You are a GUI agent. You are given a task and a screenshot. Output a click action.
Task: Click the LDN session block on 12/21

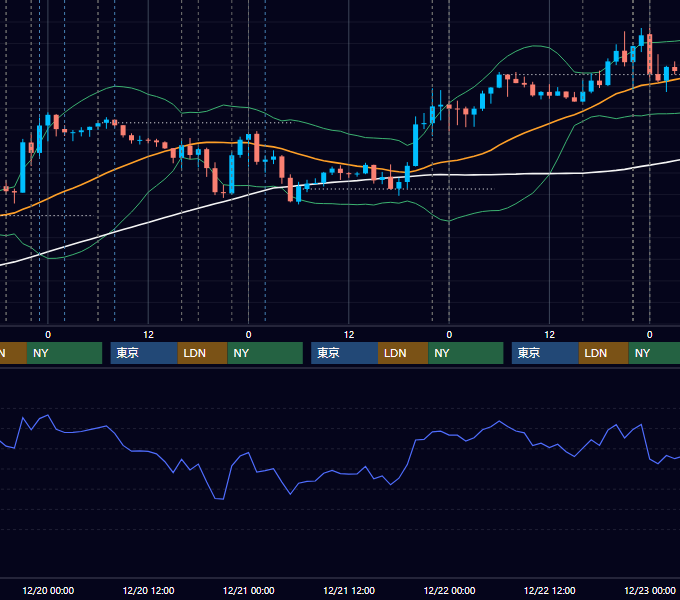tap(403, 353)
